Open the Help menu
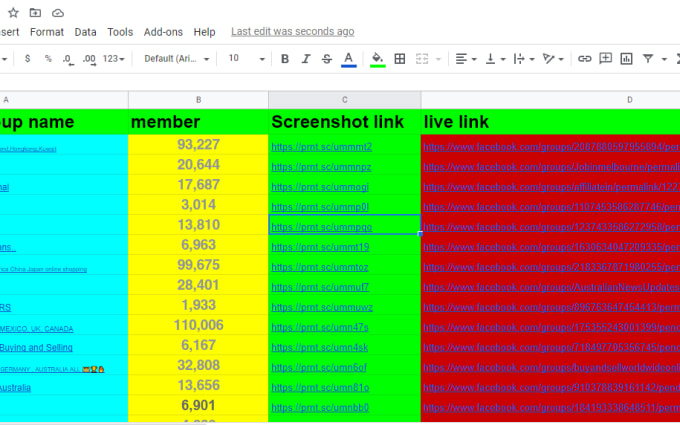680x425 pixels. click(204, 32)
